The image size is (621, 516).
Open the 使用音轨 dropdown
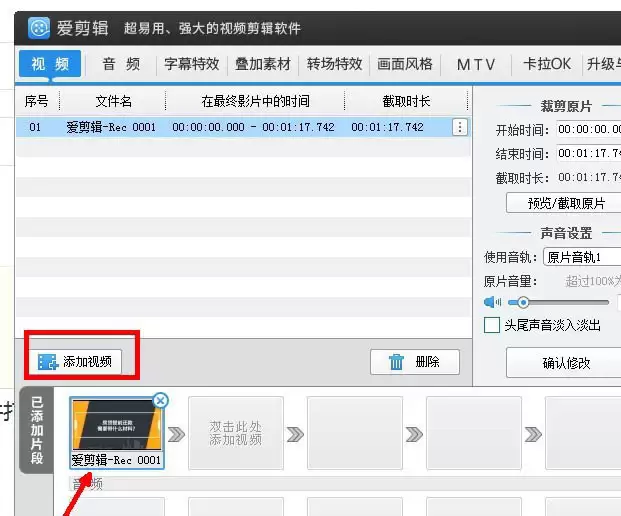pos(582,257)
